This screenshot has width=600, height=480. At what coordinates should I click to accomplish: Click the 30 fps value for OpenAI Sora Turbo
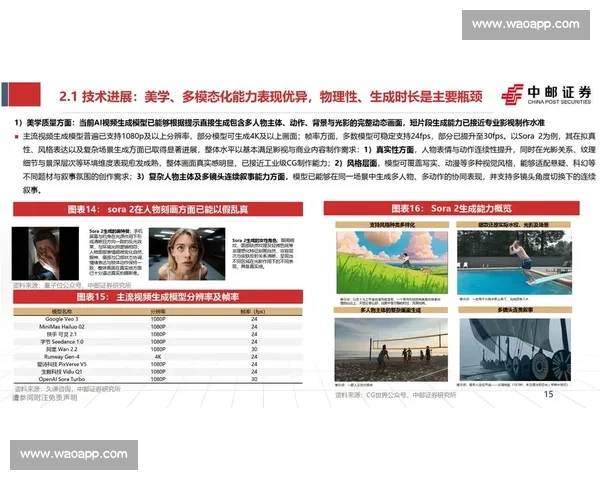tap(254, 379)
